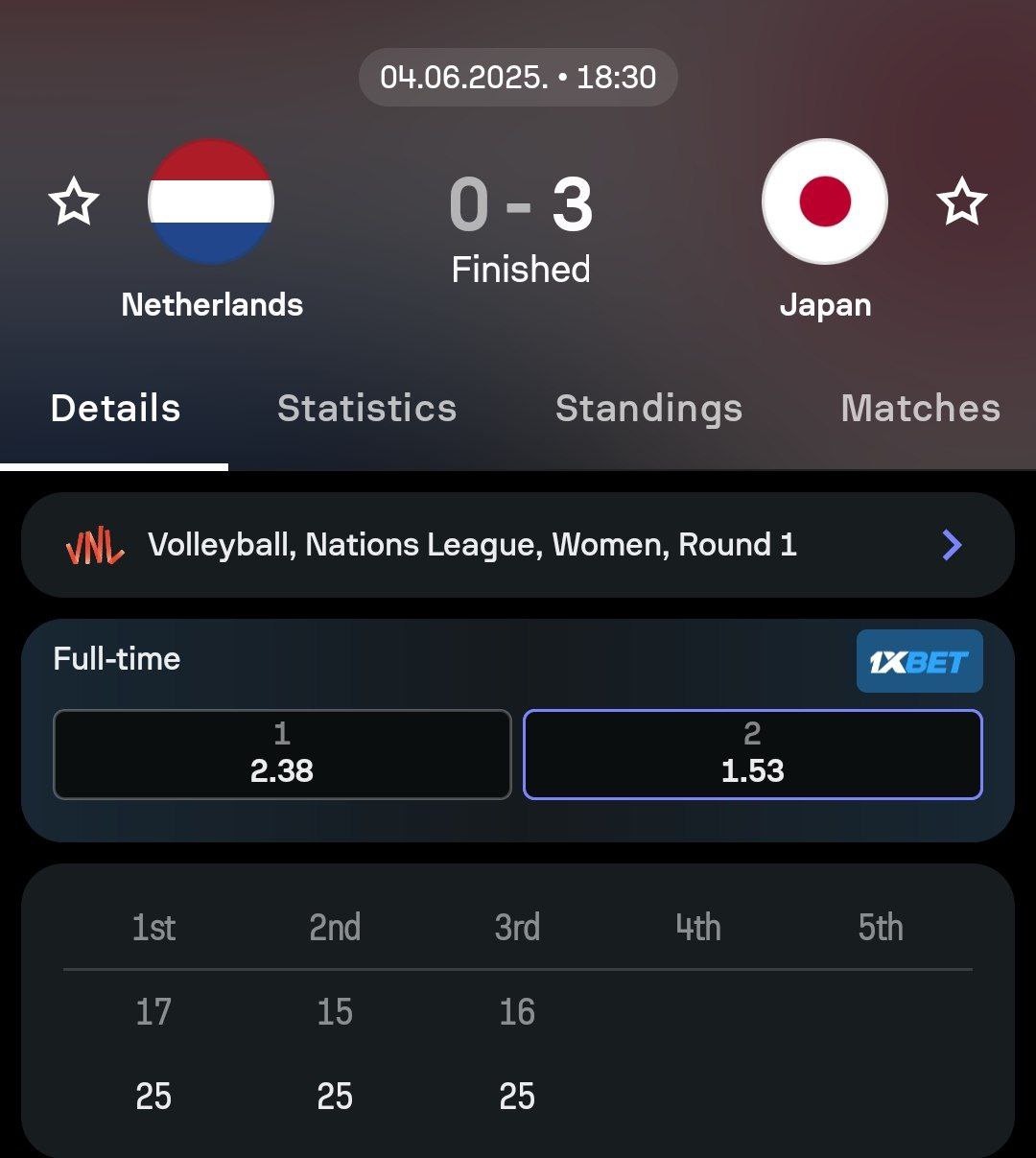The height and width of the screenshot is (1158, 1036).
Task: Tap the Japan team name
Action: pyautogui.click(x=825, y=305)
